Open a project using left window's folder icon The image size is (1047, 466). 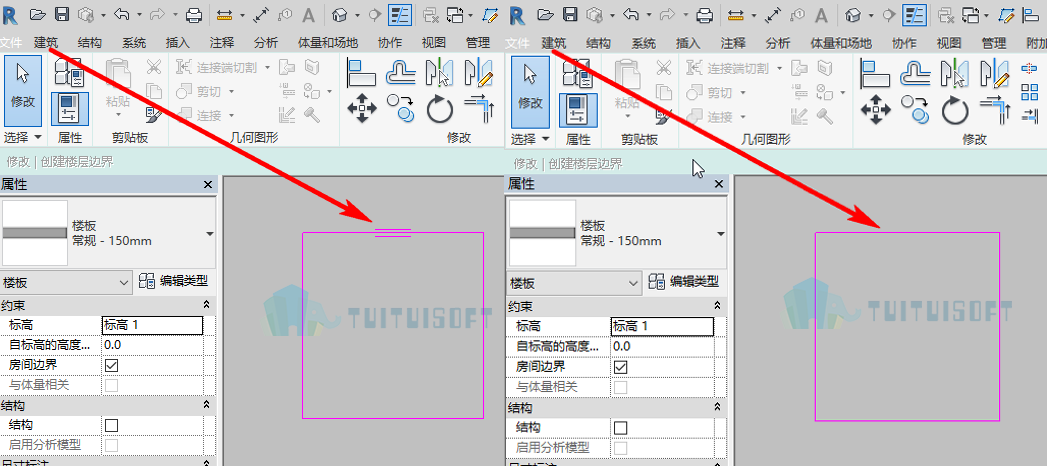point(37,14)
